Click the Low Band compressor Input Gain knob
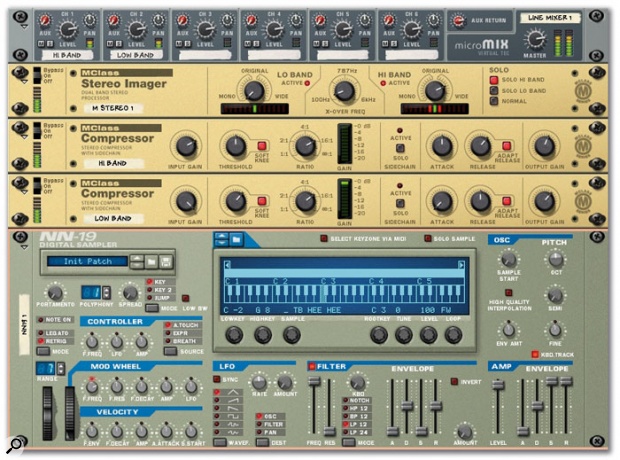The image size is (620, 460). click(185, 201)
